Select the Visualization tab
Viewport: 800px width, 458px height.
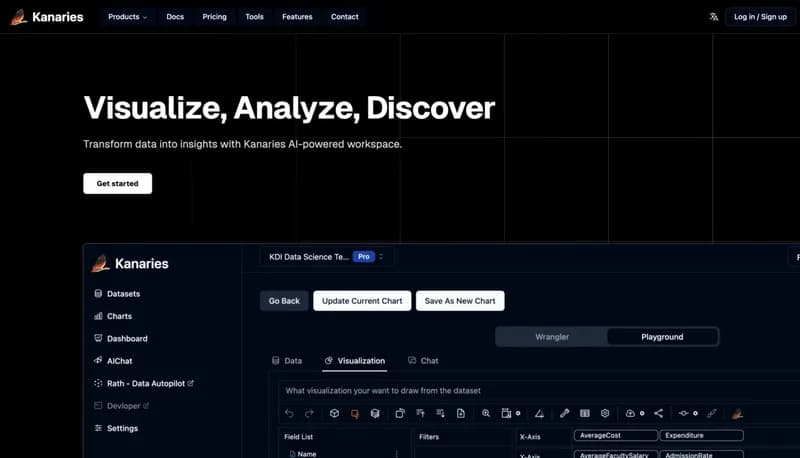point(355,361)
